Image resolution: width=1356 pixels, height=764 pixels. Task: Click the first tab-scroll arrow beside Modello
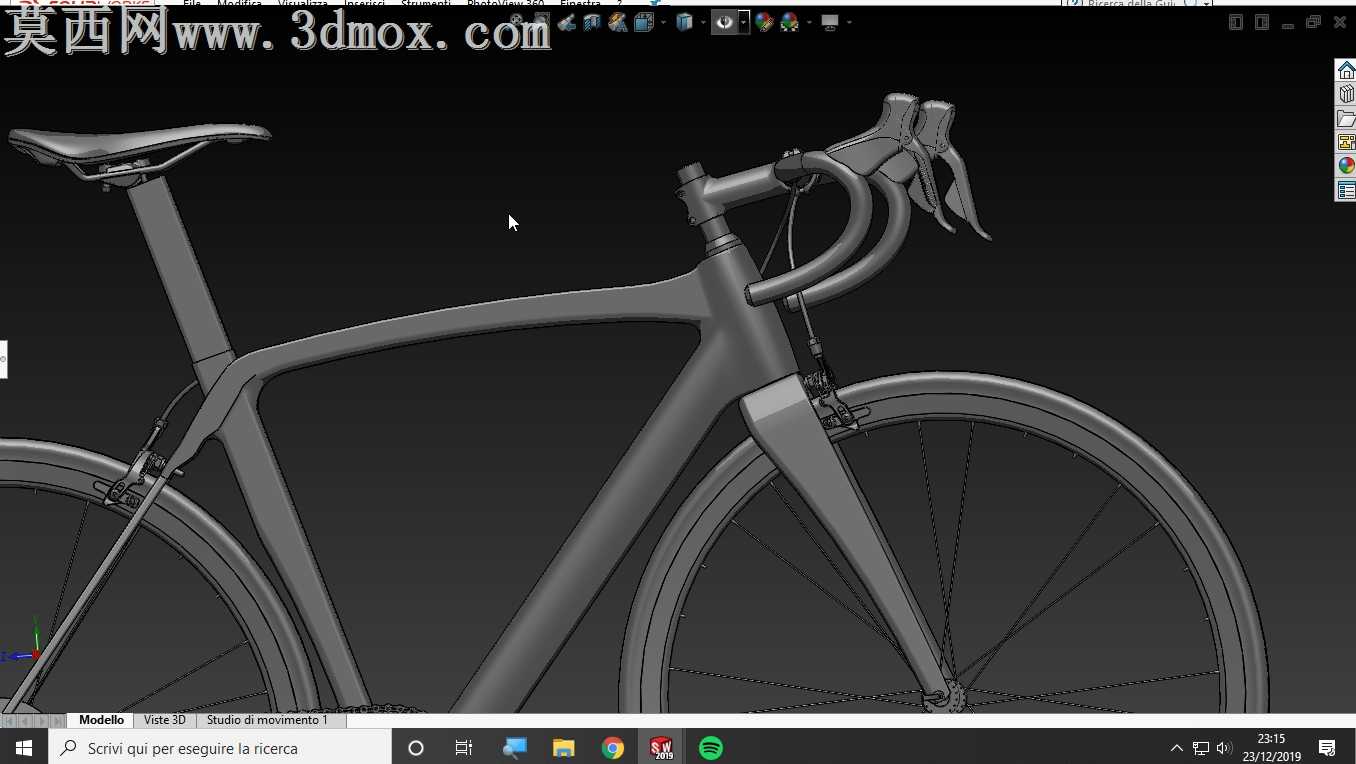9,721
